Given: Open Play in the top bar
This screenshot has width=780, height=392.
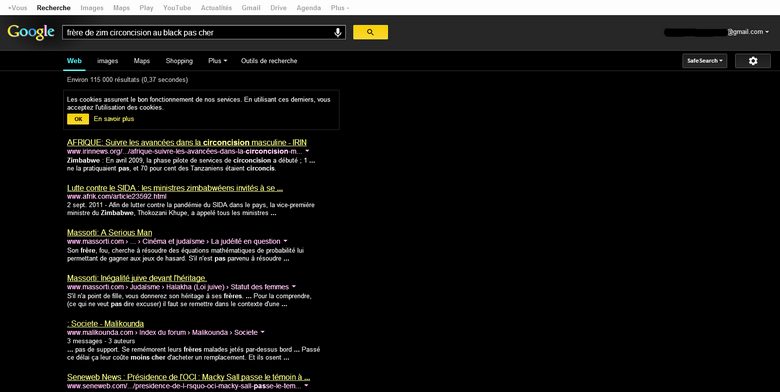Looking at the screenshot, I should click(146, 8).
